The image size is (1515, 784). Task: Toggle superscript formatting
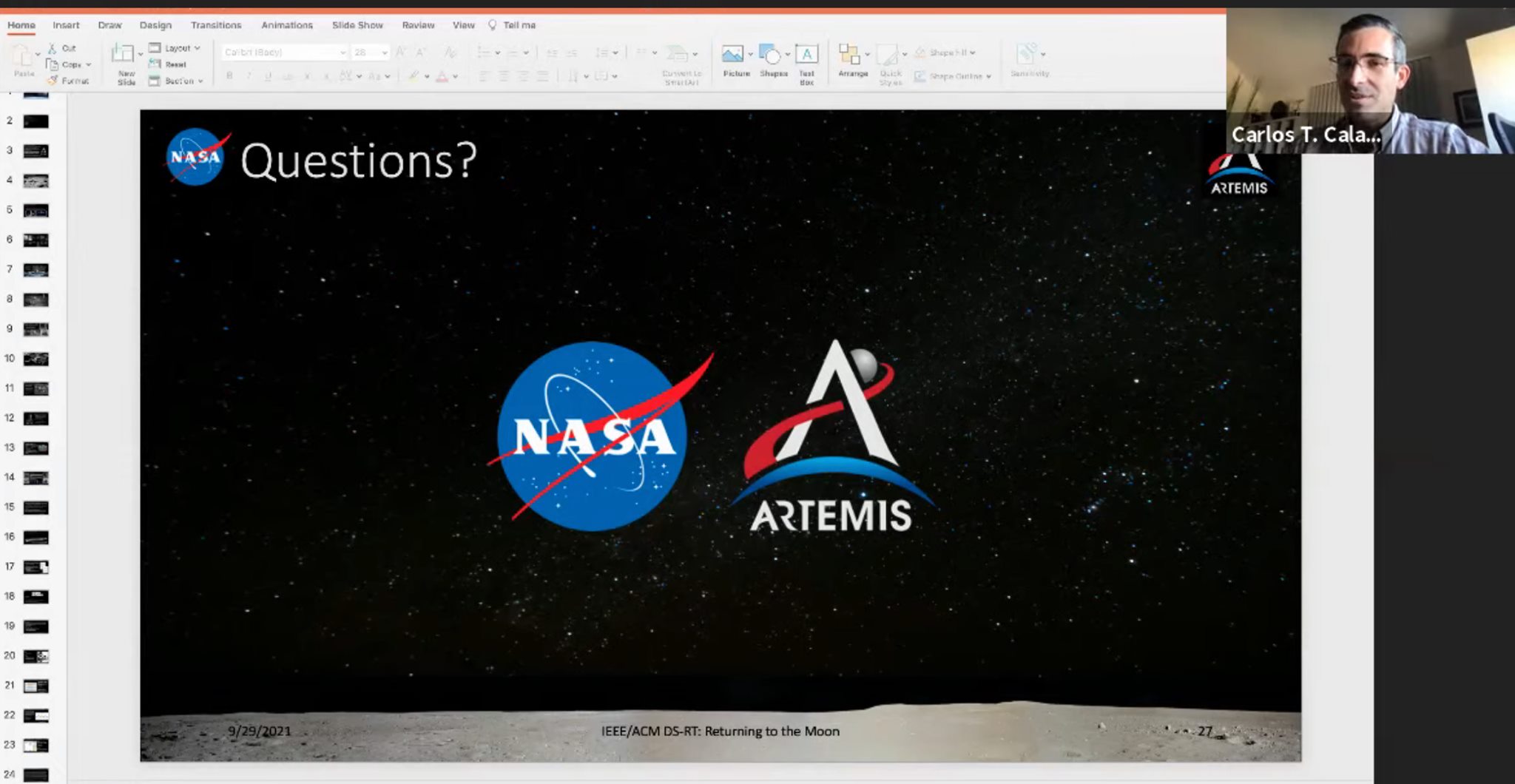pyautogui.click(x=308, y=76)
